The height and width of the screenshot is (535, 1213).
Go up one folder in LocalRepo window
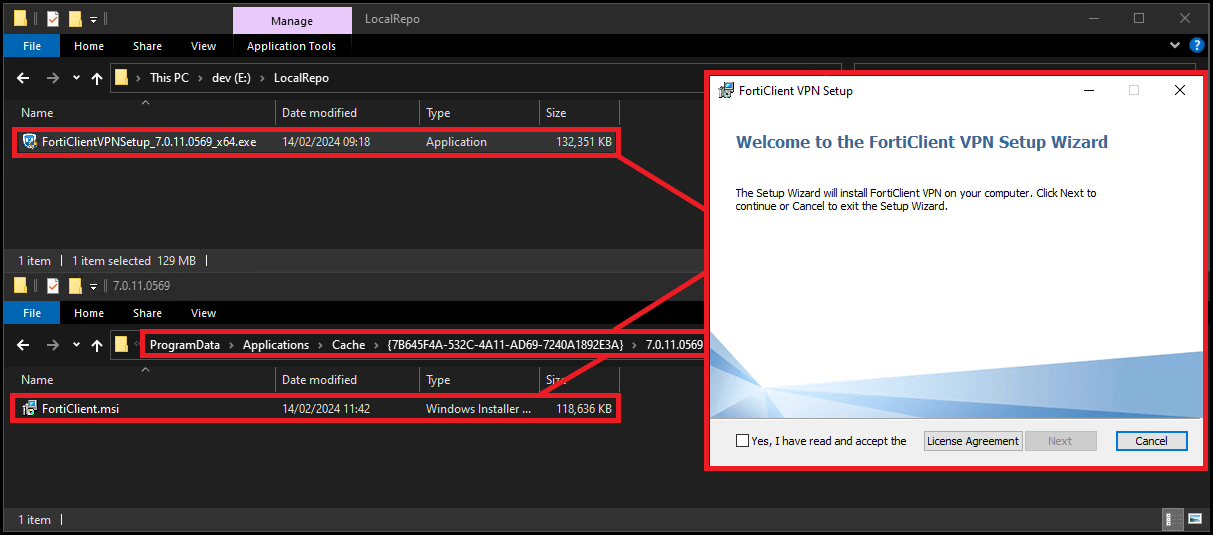[97, 78]
